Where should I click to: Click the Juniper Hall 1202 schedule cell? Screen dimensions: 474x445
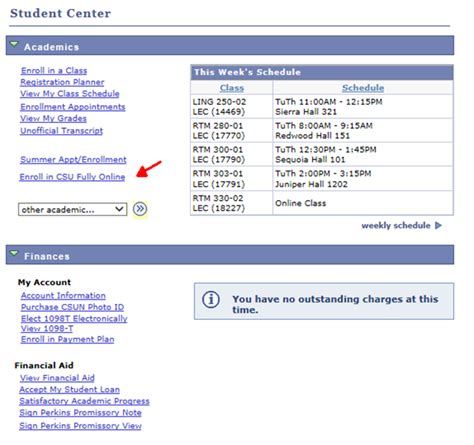[x=363, y=179]
